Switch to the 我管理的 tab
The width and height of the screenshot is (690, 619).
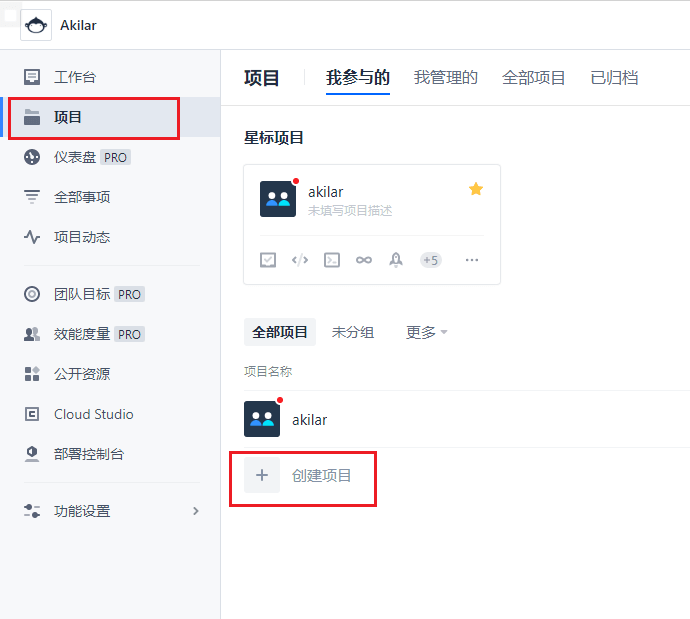446,78
